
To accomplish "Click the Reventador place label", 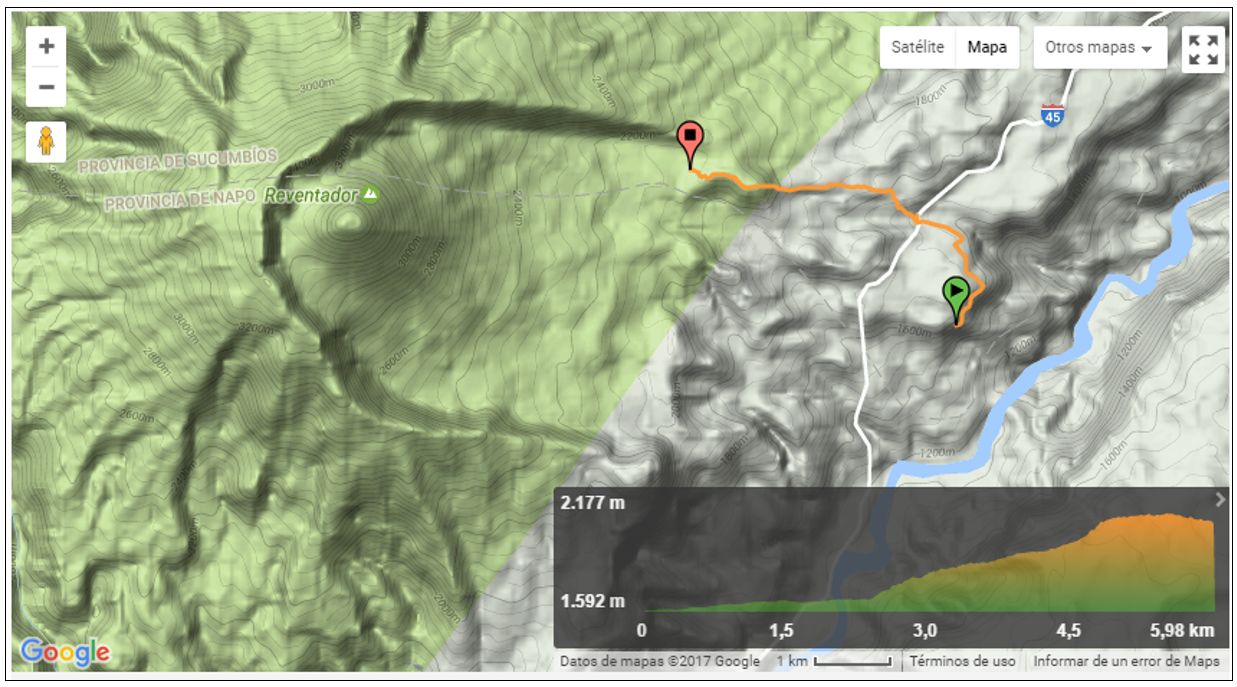I will tap(312, 195).
